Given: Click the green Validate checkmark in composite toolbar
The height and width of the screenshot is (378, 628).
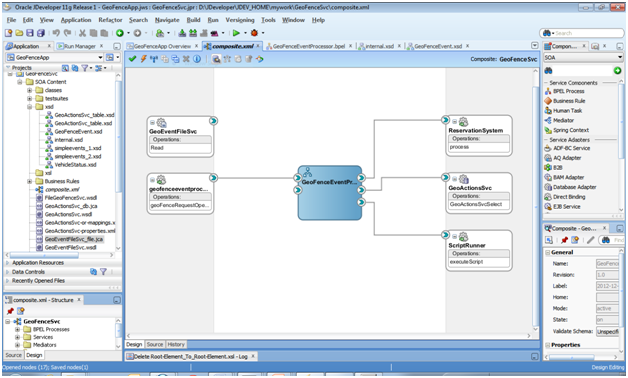Looking at the screenshot, I should 132,59.
